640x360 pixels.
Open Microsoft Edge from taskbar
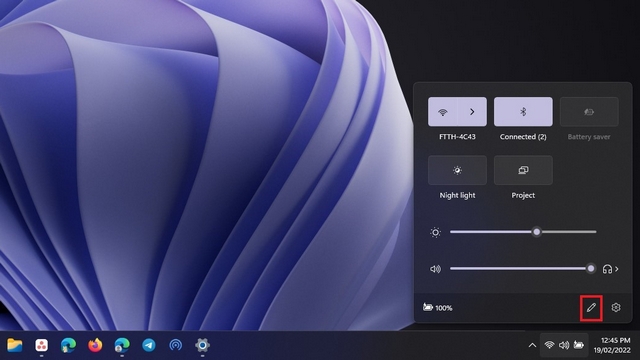68,345
